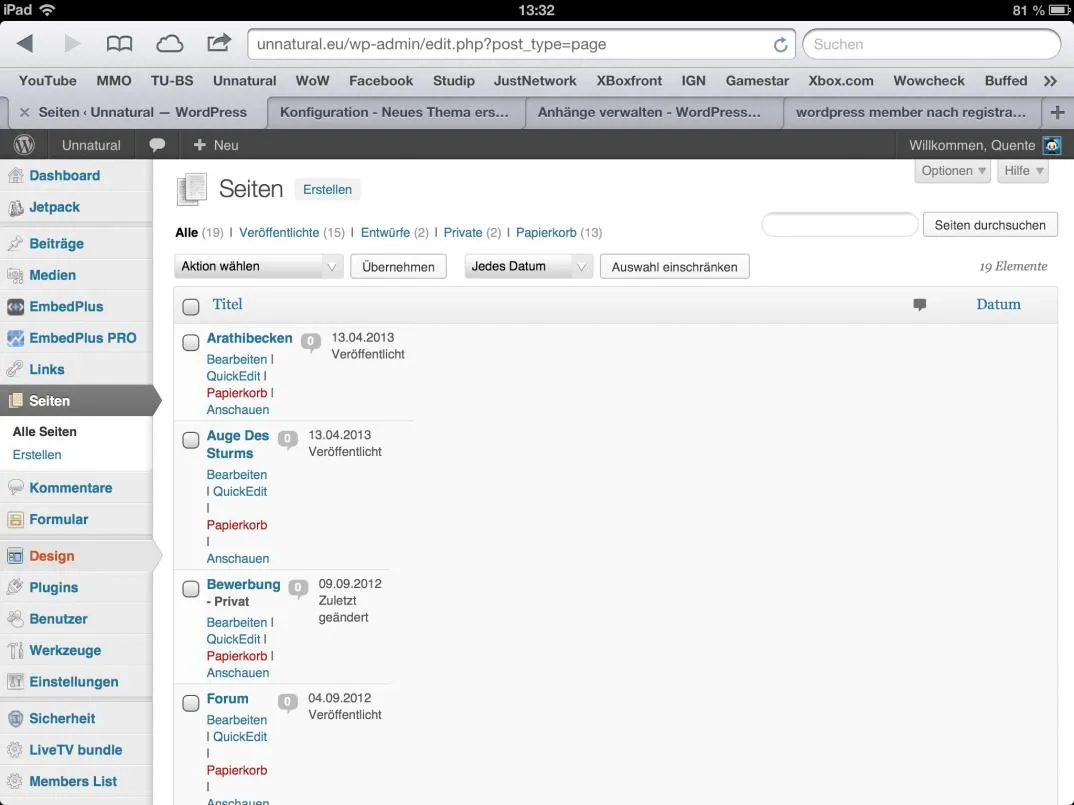Click the Benutzer users icon
Viewport: 1074px width, 805px height.
[x=15, y=619]
